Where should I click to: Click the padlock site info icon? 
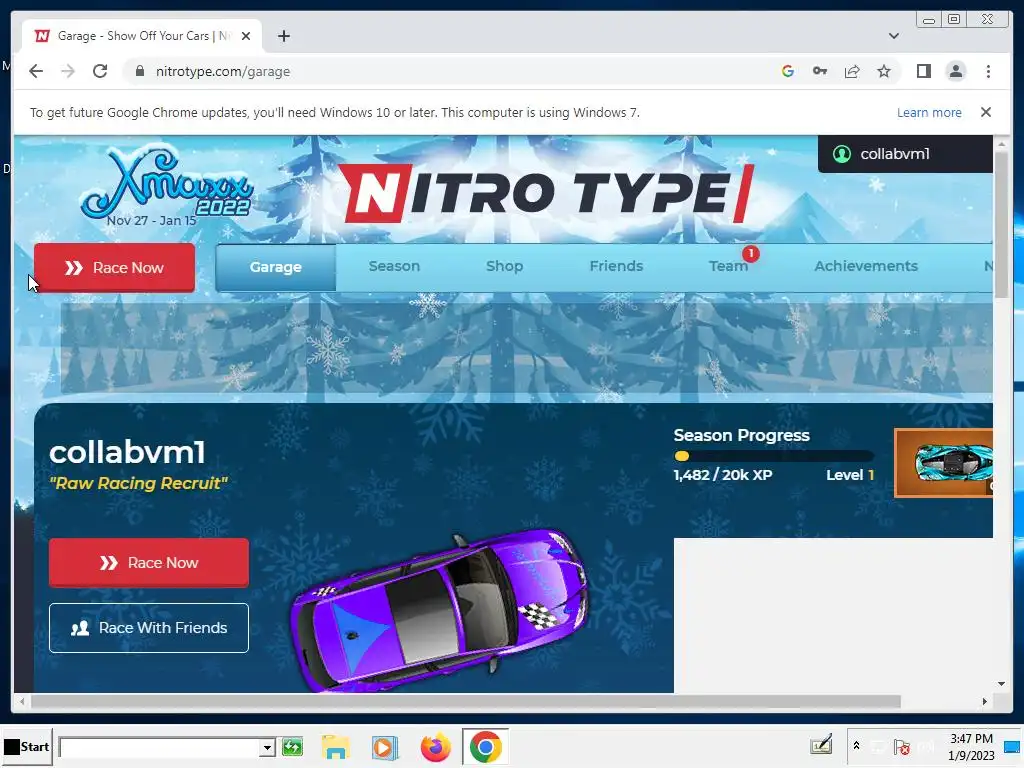(x=139, y=71)
